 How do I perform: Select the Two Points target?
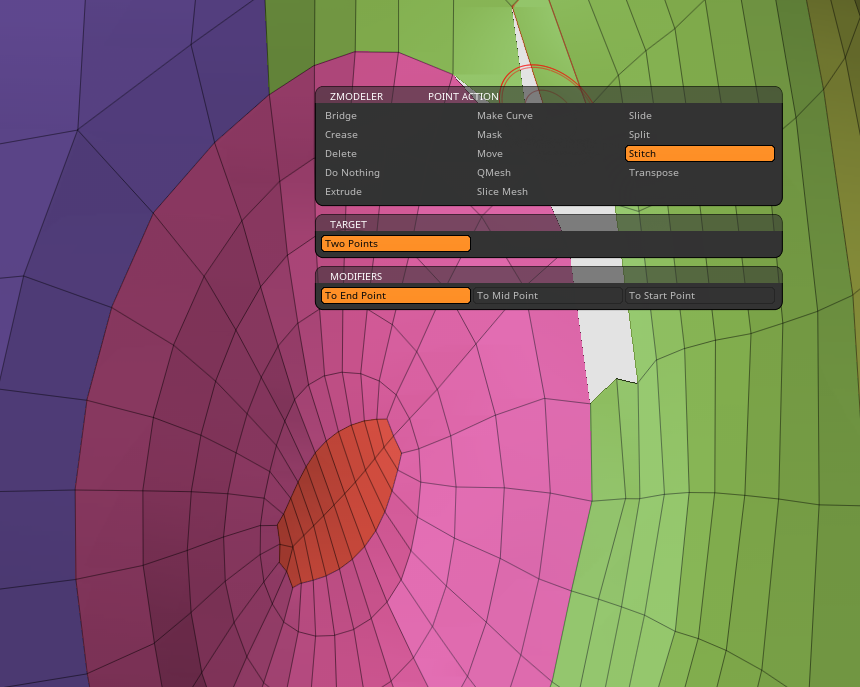(395, 244)
